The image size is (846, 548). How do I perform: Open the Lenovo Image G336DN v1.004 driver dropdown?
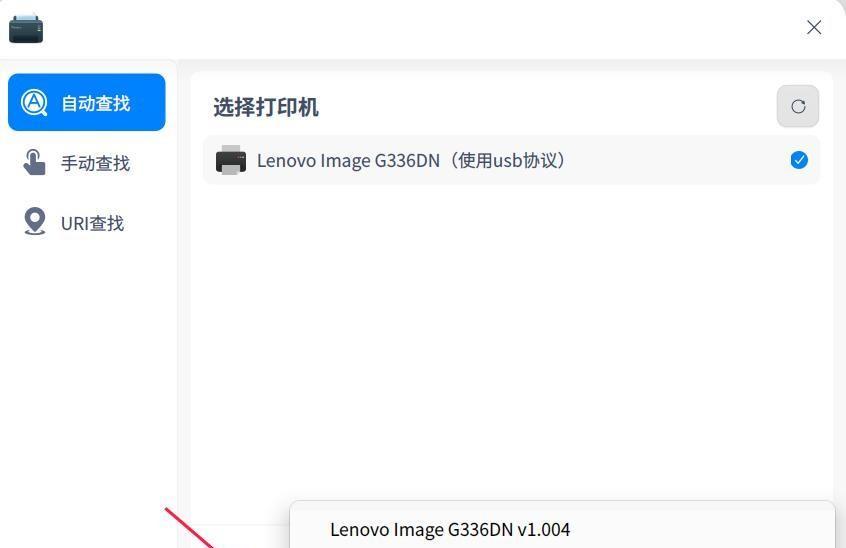pyautogui.click(x=562, y=525)
